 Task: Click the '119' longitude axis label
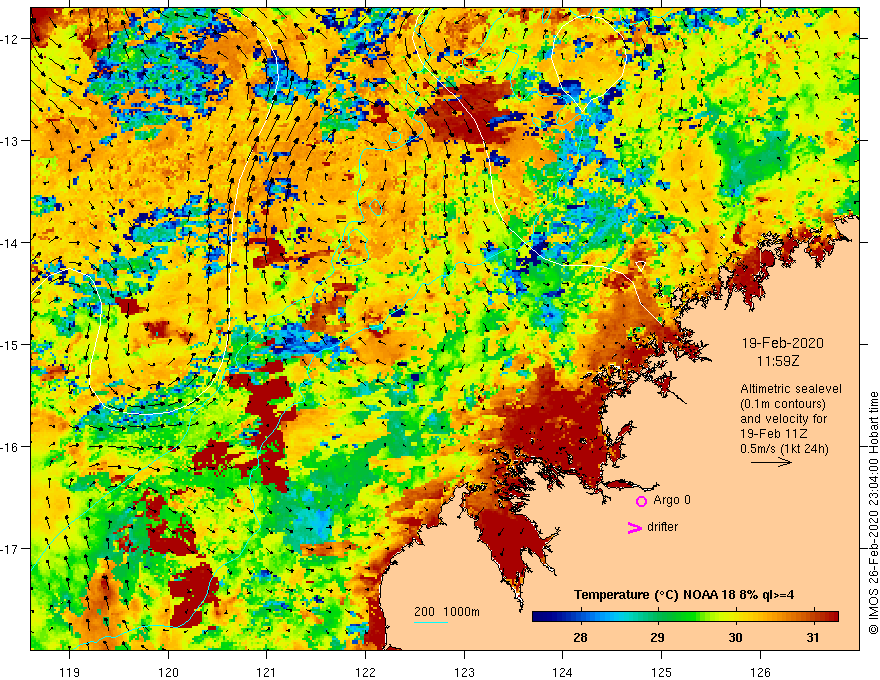point(70,672)
